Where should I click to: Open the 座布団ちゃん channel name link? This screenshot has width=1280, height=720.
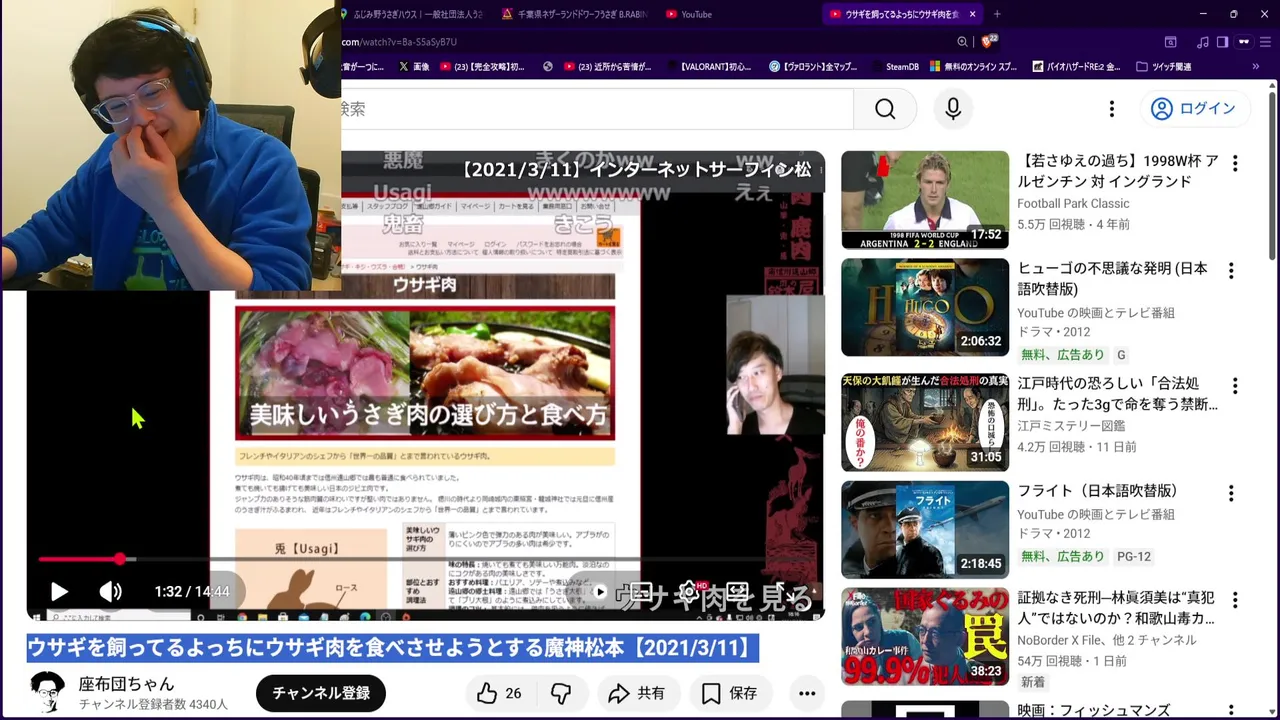pos(127,684)
